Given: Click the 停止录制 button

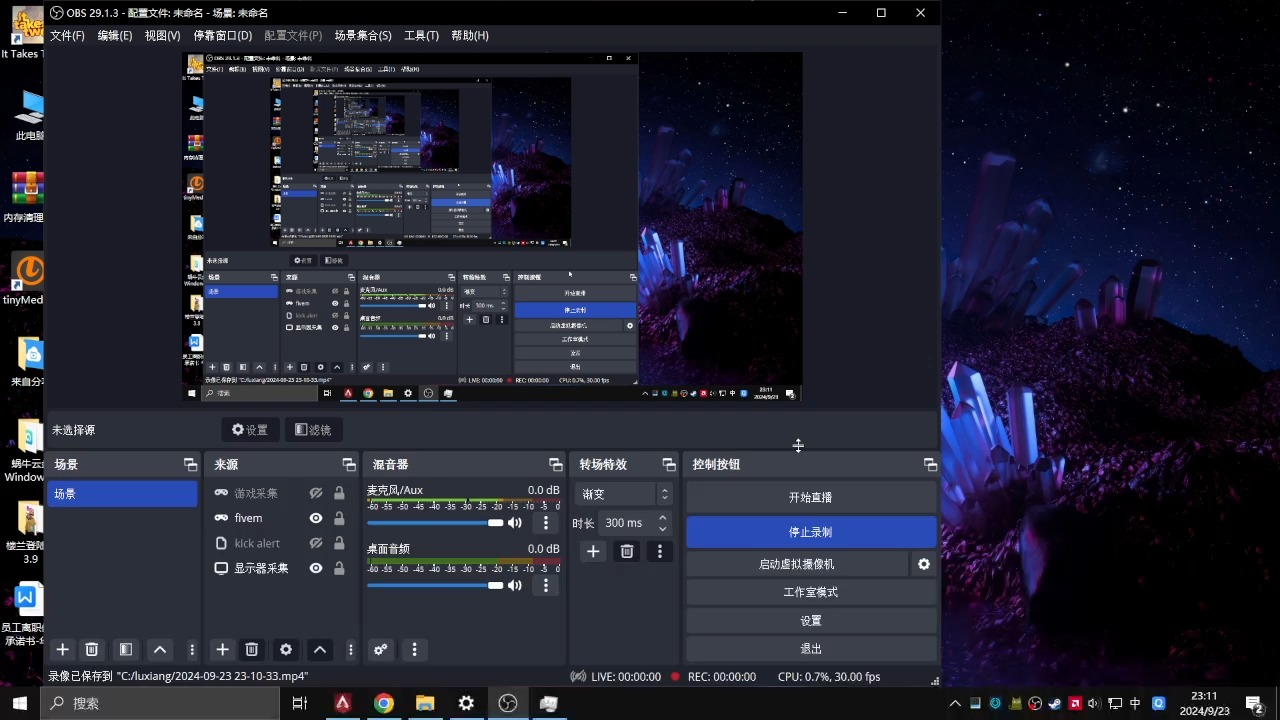Looking at the screenshot, I should (x=810, y=532).
